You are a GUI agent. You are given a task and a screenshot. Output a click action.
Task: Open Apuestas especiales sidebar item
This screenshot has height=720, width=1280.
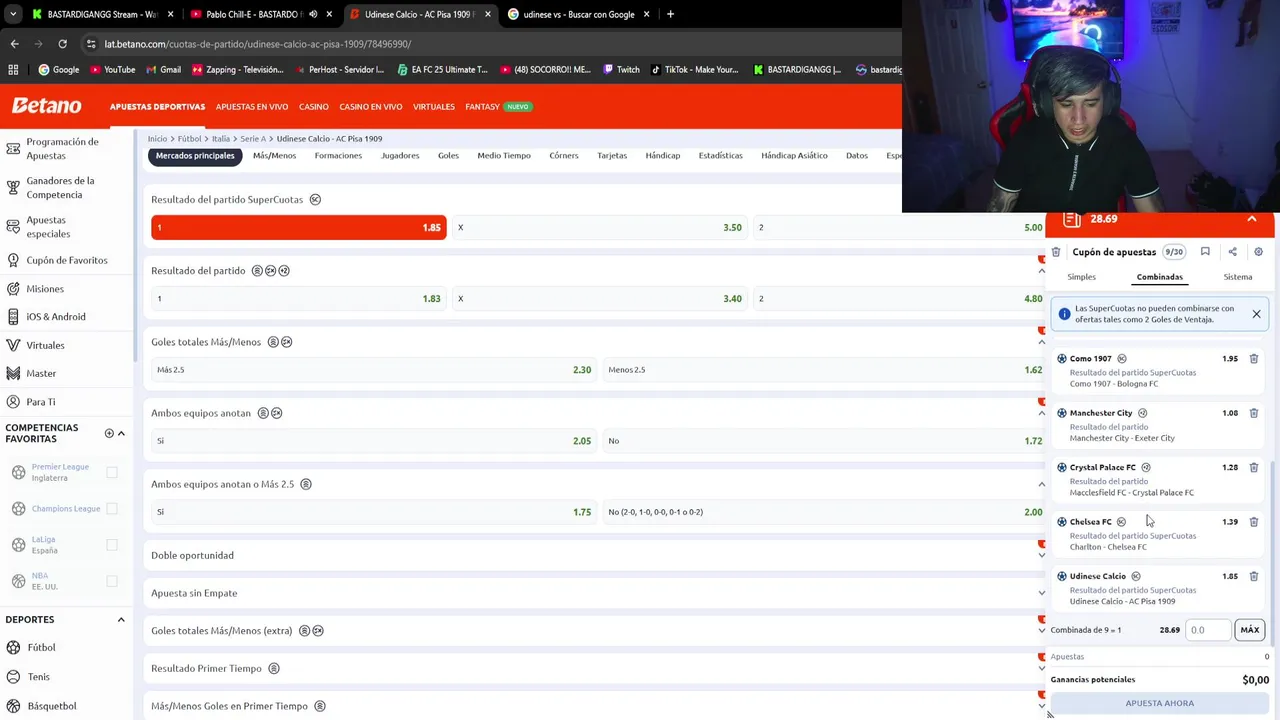pos(48,227)
